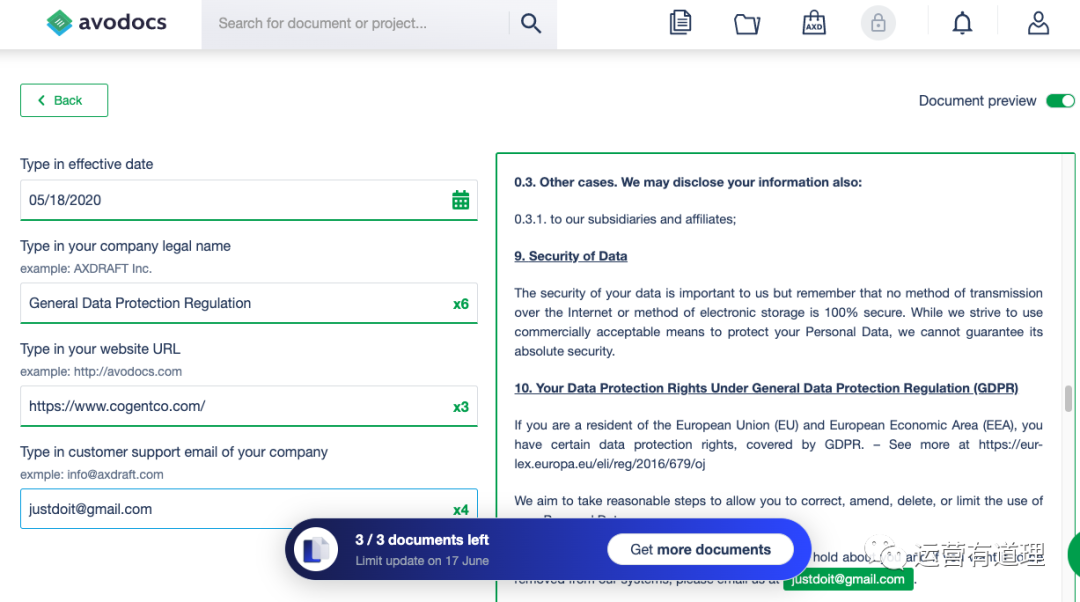Screen dimensions: 1080x602
Task: Focus the search document or project box
Action: pyautogui.click(x=355, y=24)
